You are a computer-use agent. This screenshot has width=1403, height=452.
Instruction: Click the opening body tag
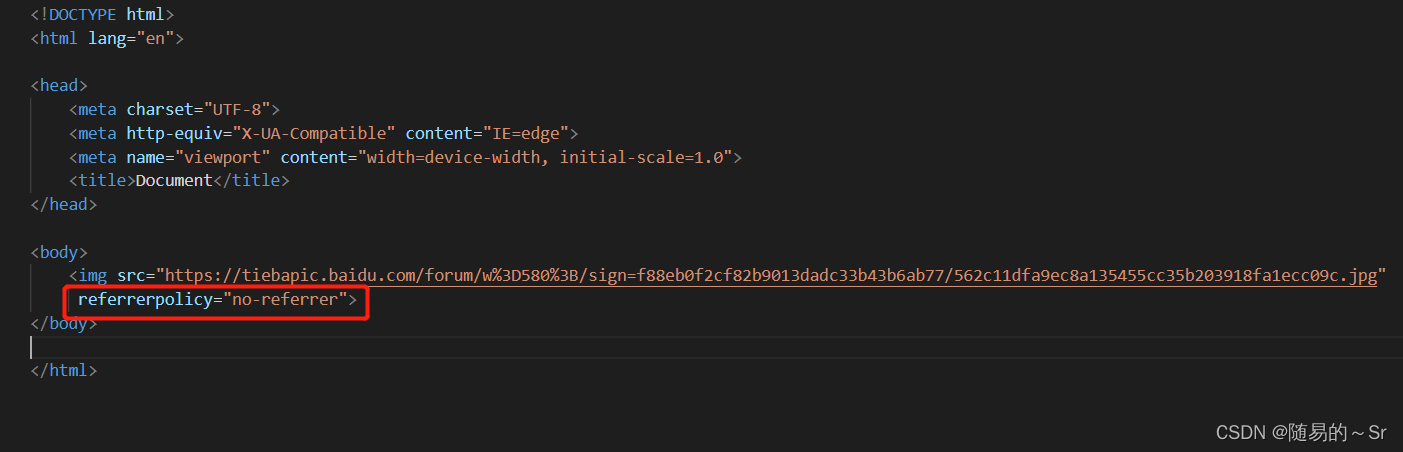59,252
